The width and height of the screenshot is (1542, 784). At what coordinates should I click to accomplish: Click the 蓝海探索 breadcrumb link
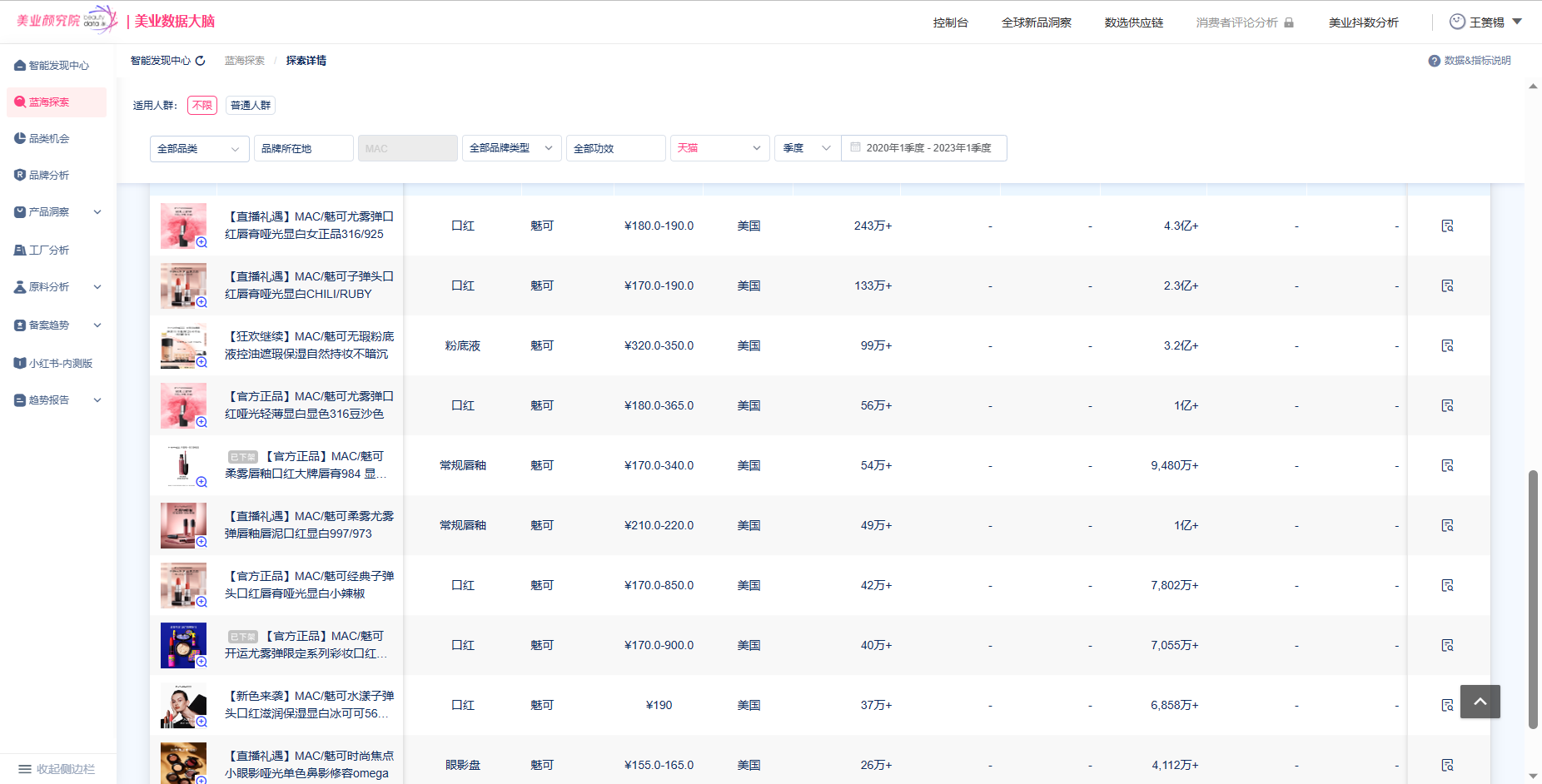244,61
